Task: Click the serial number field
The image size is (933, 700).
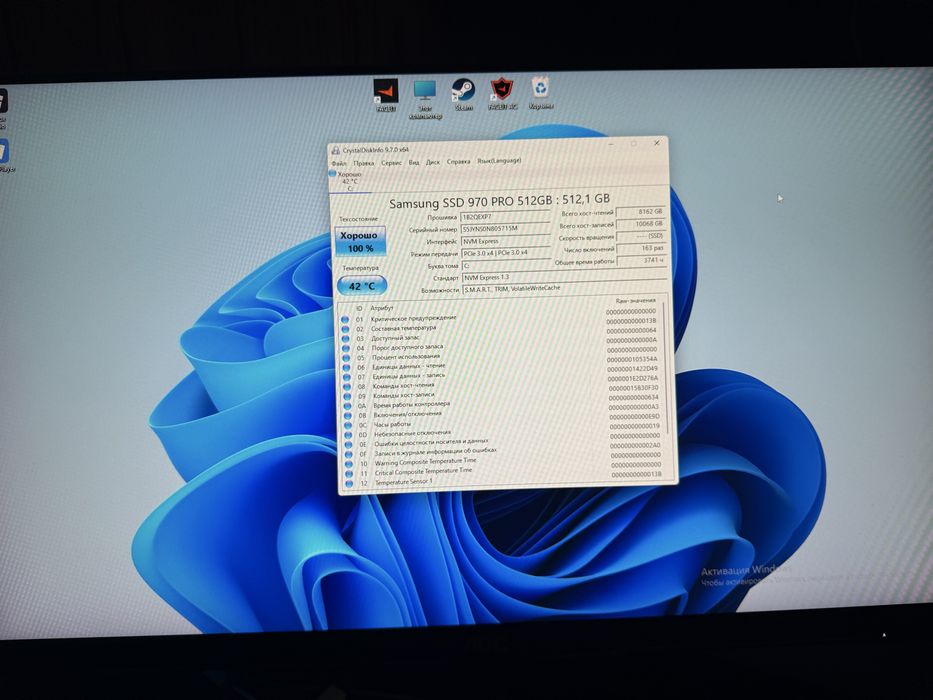Action: (x=505, y=229)
